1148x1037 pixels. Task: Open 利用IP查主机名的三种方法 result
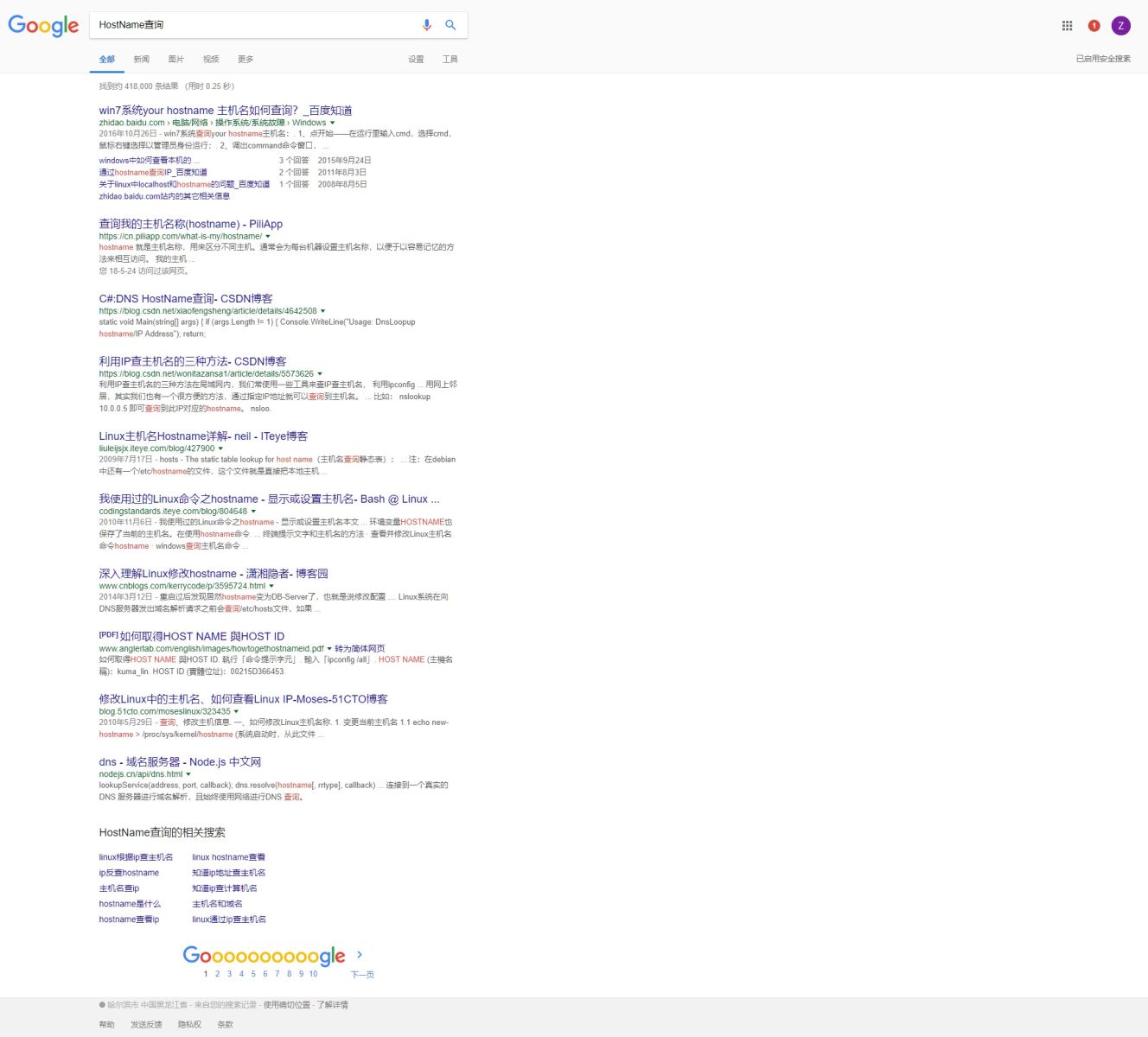[193, 362]
